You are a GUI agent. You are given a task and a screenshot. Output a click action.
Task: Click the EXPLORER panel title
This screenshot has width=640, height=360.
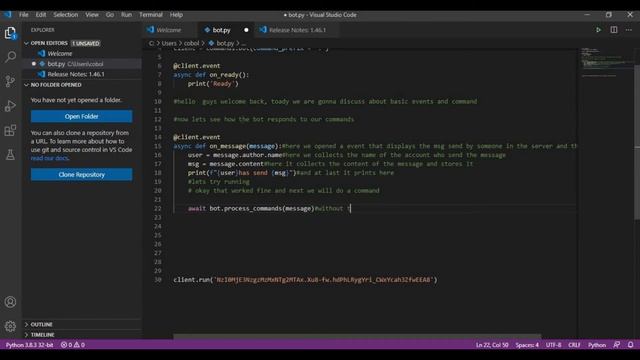coord(42,30)
